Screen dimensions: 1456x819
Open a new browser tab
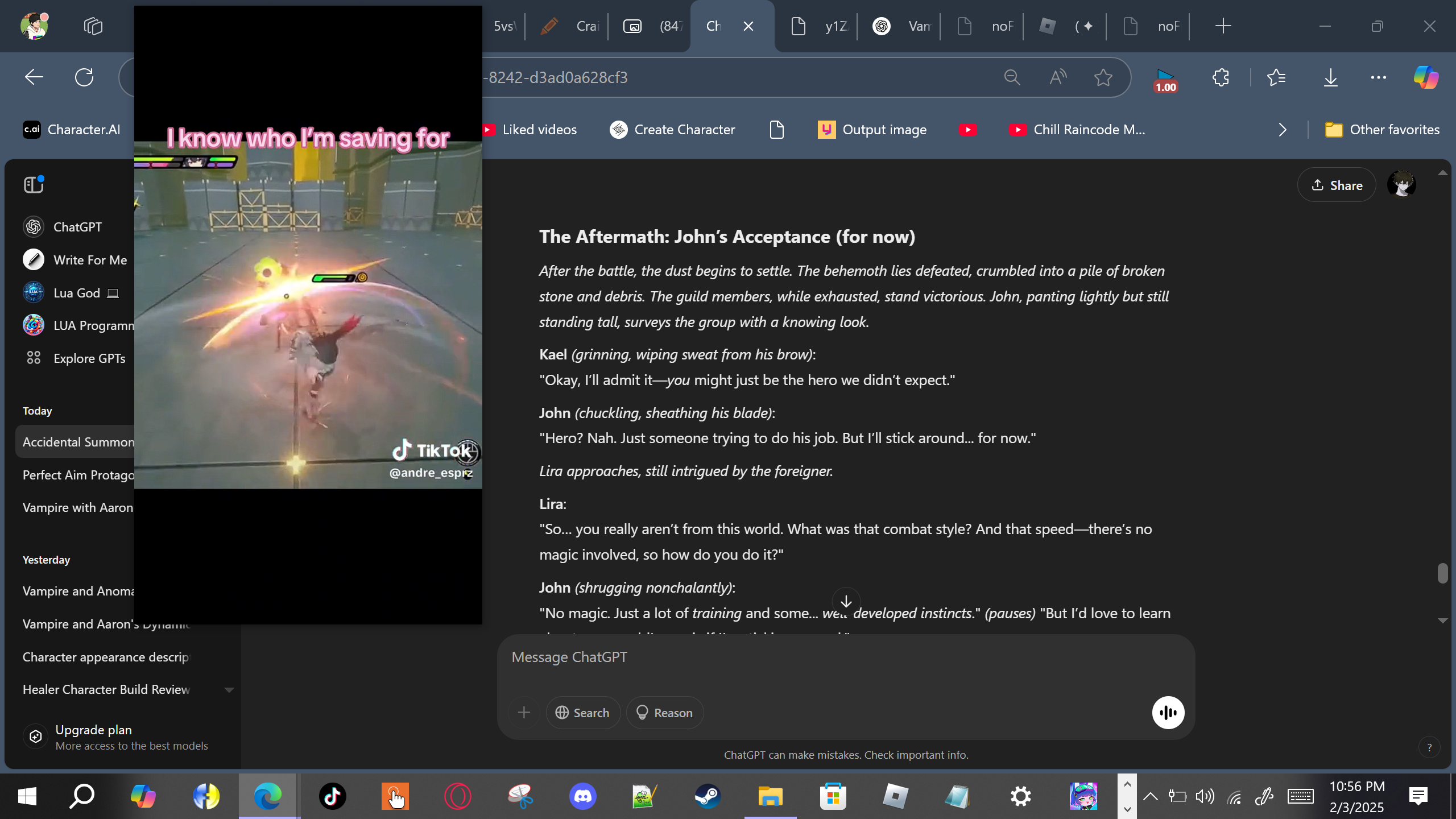(1223, 26)
